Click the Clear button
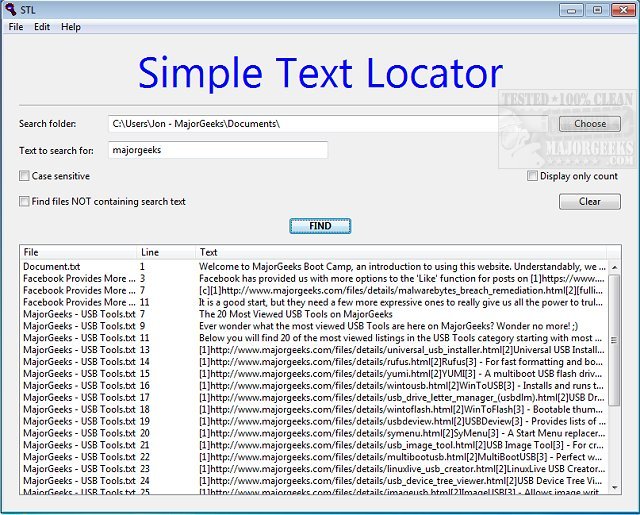This screenshot has width=640, height=515. pos(590,202)
